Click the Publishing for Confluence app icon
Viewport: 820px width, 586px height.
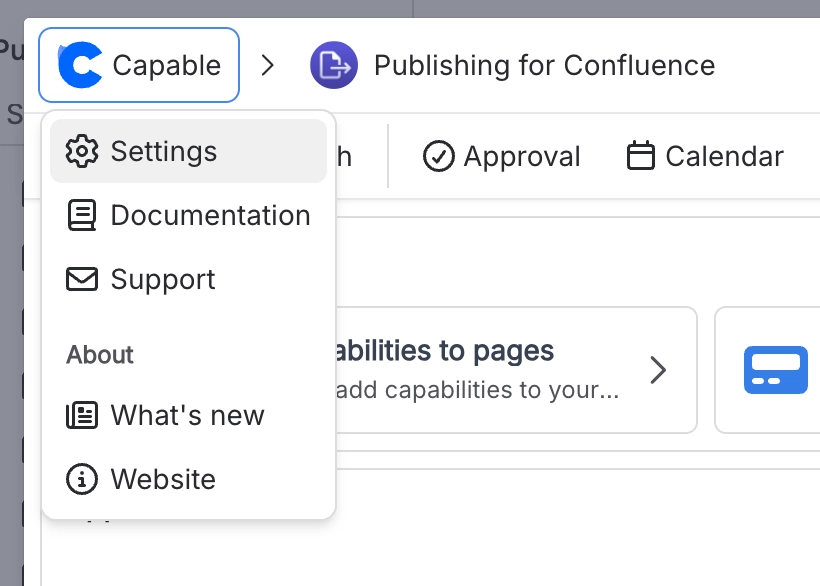[334, 64]
